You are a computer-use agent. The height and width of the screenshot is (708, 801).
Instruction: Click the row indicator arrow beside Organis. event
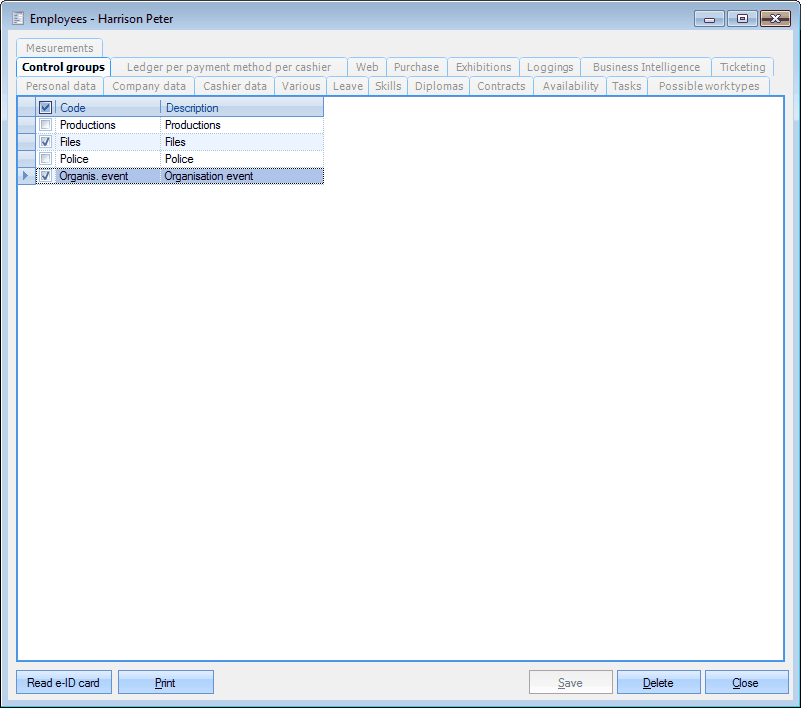[x=26, y=176]
